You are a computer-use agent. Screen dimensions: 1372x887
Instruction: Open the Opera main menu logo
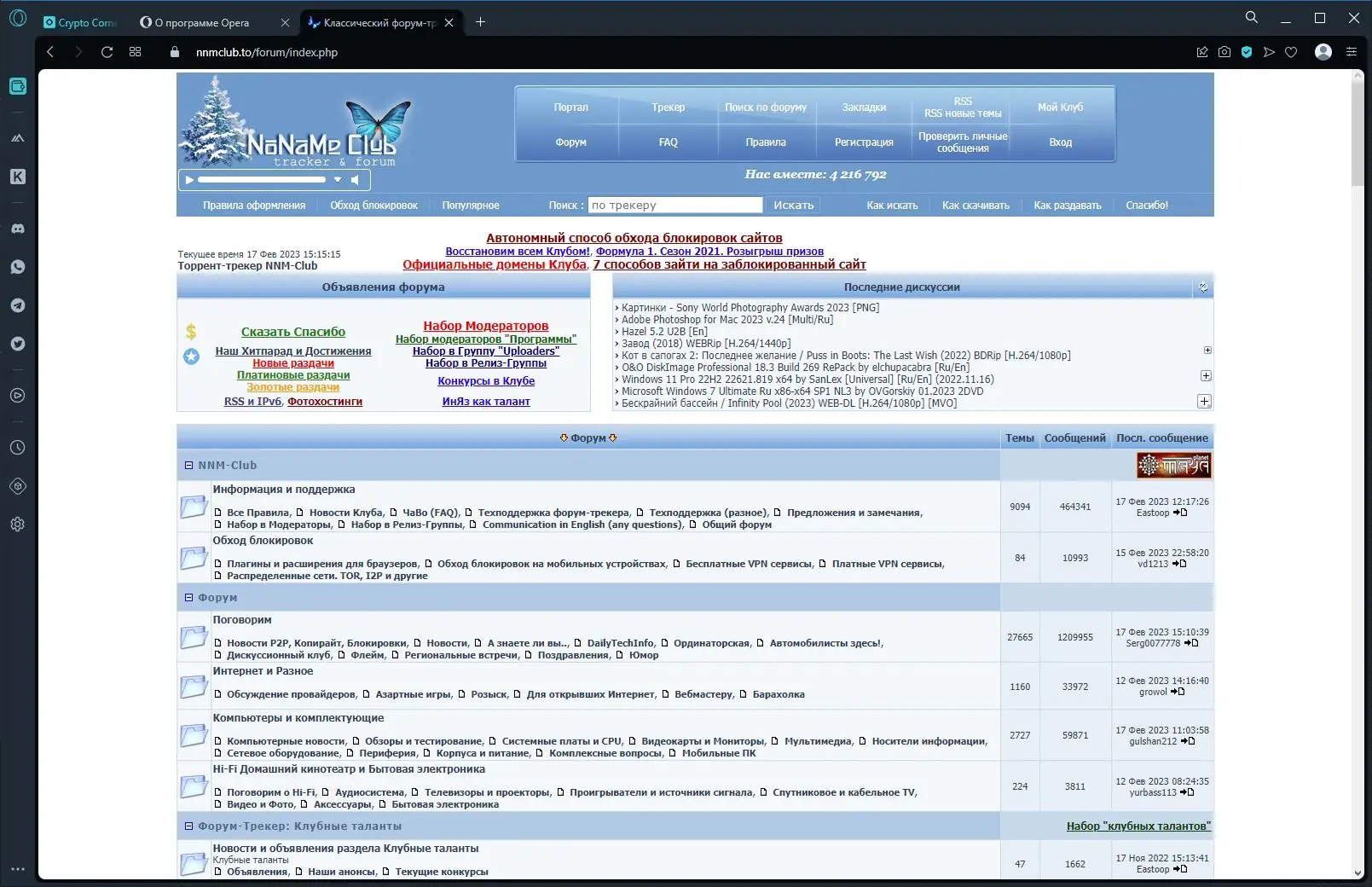tap(18, 18)
